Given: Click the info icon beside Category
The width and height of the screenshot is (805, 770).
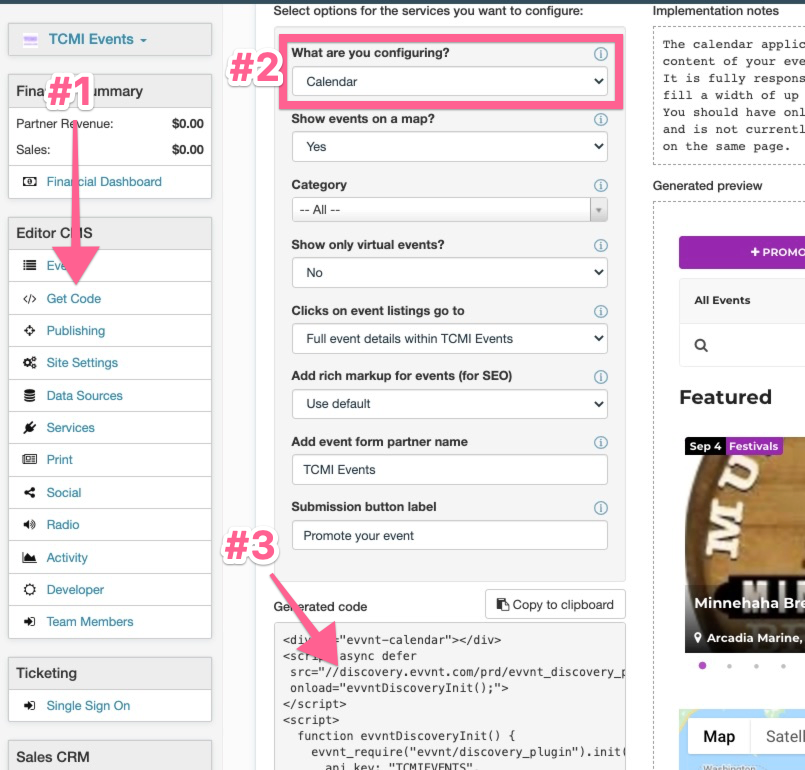Looking at the screenshot, I should coord(601,185).
